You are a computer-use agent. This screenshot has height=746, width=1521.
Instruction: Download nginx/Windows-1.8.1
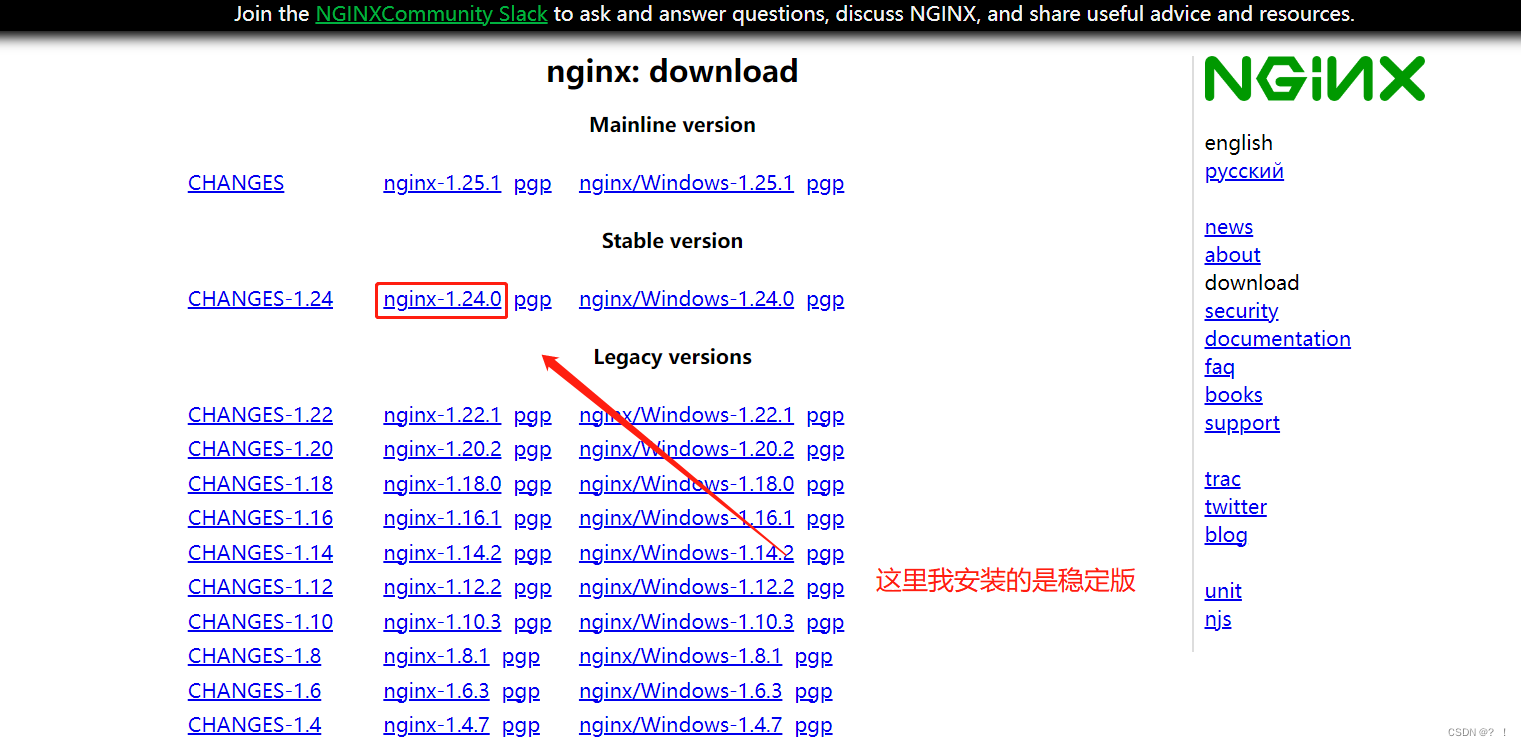pos(680,656)
